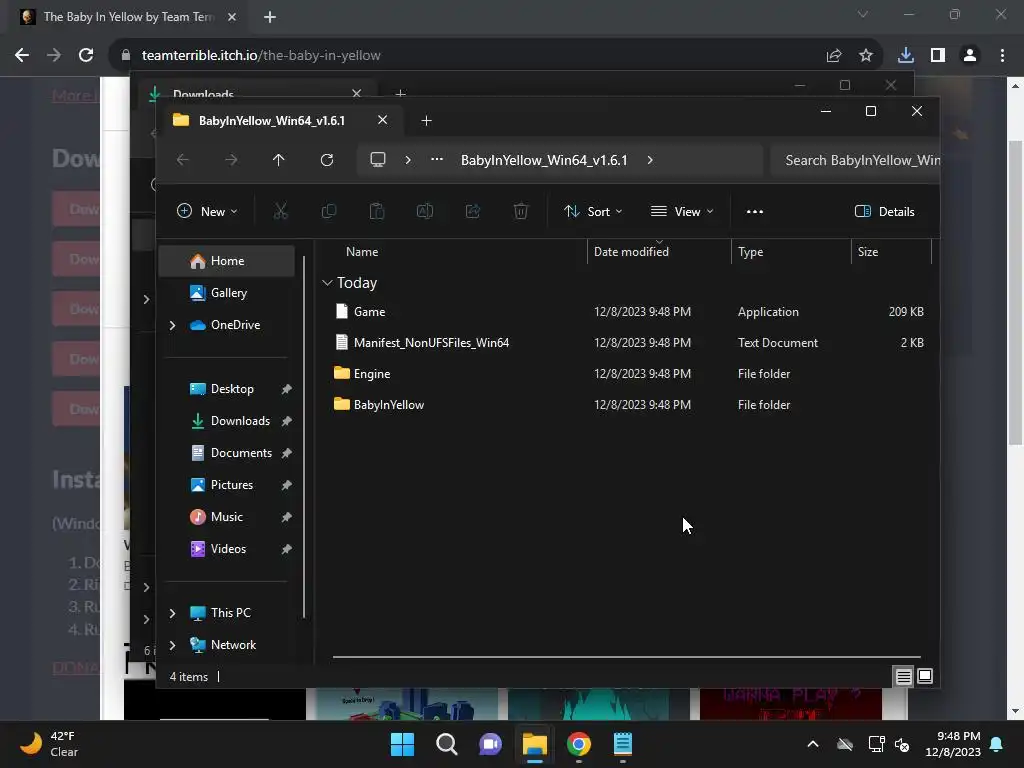Open Music quick access folder
The height and width of the screenshot is (768, 1024).
pos(227,517)
